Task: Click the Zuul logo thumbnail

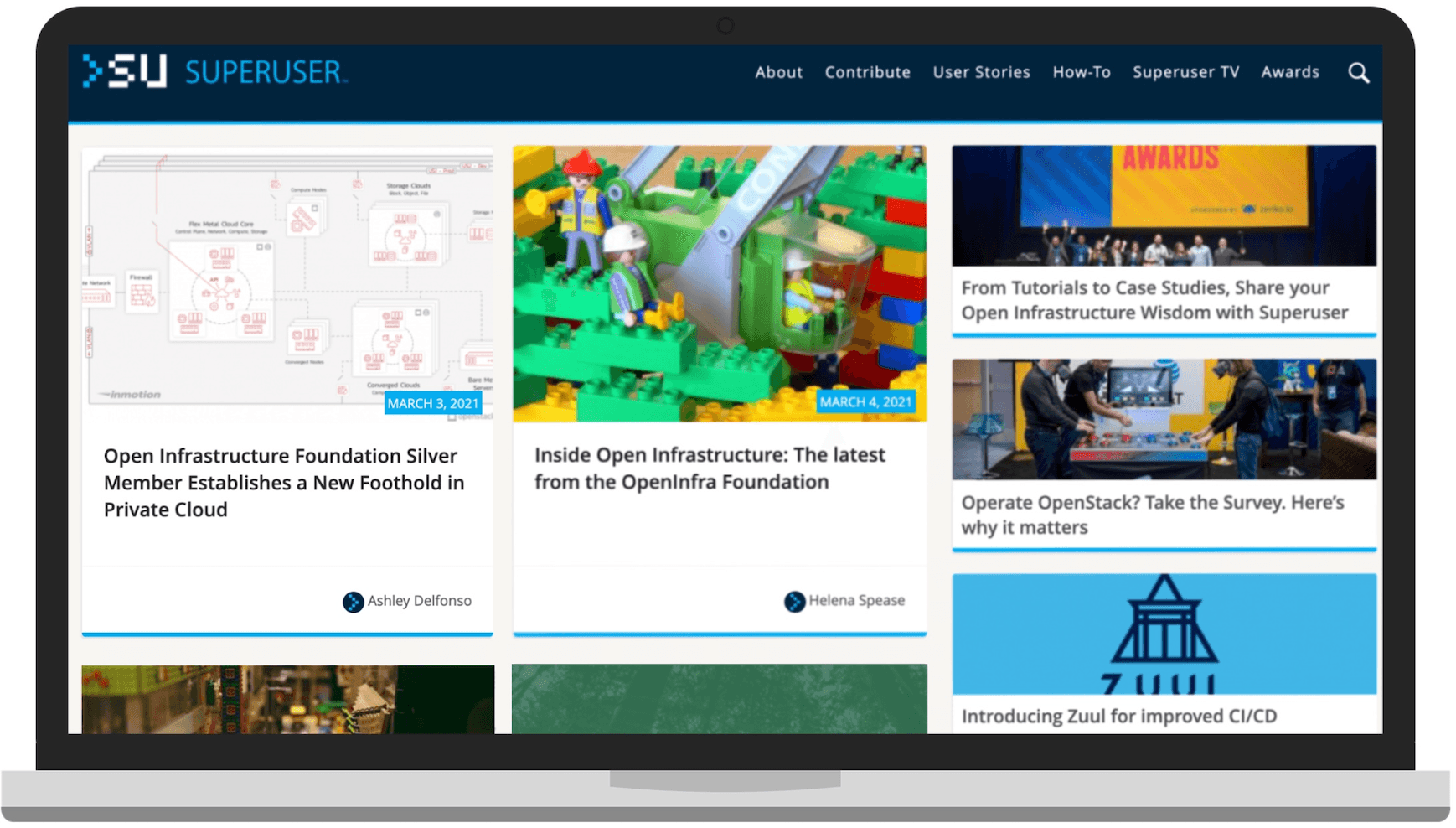Action: [1164, 634]
